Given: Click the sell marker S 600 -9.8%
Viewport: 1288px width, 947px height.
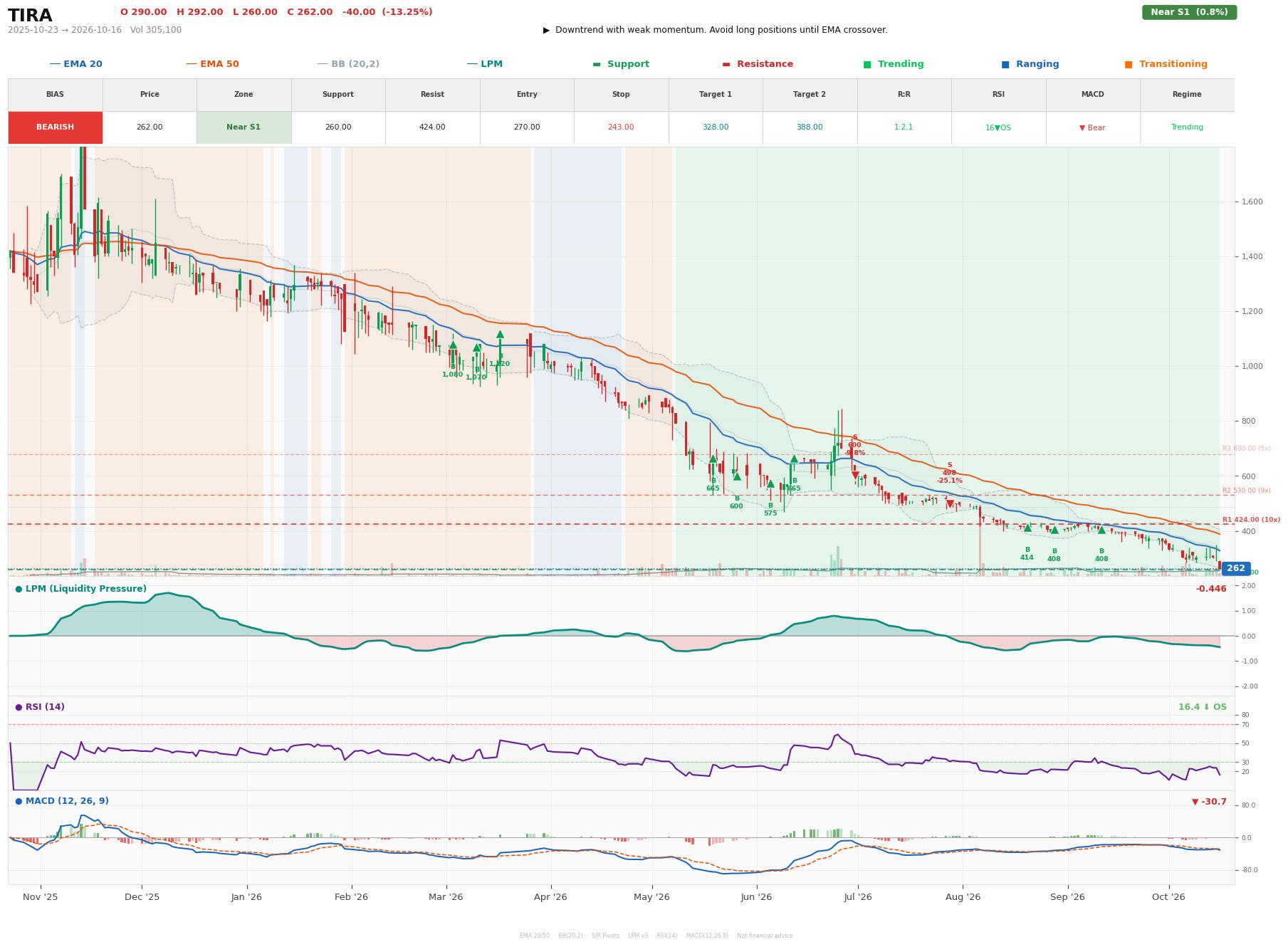Looking at the screenshot, I should (x=855, y=475).
